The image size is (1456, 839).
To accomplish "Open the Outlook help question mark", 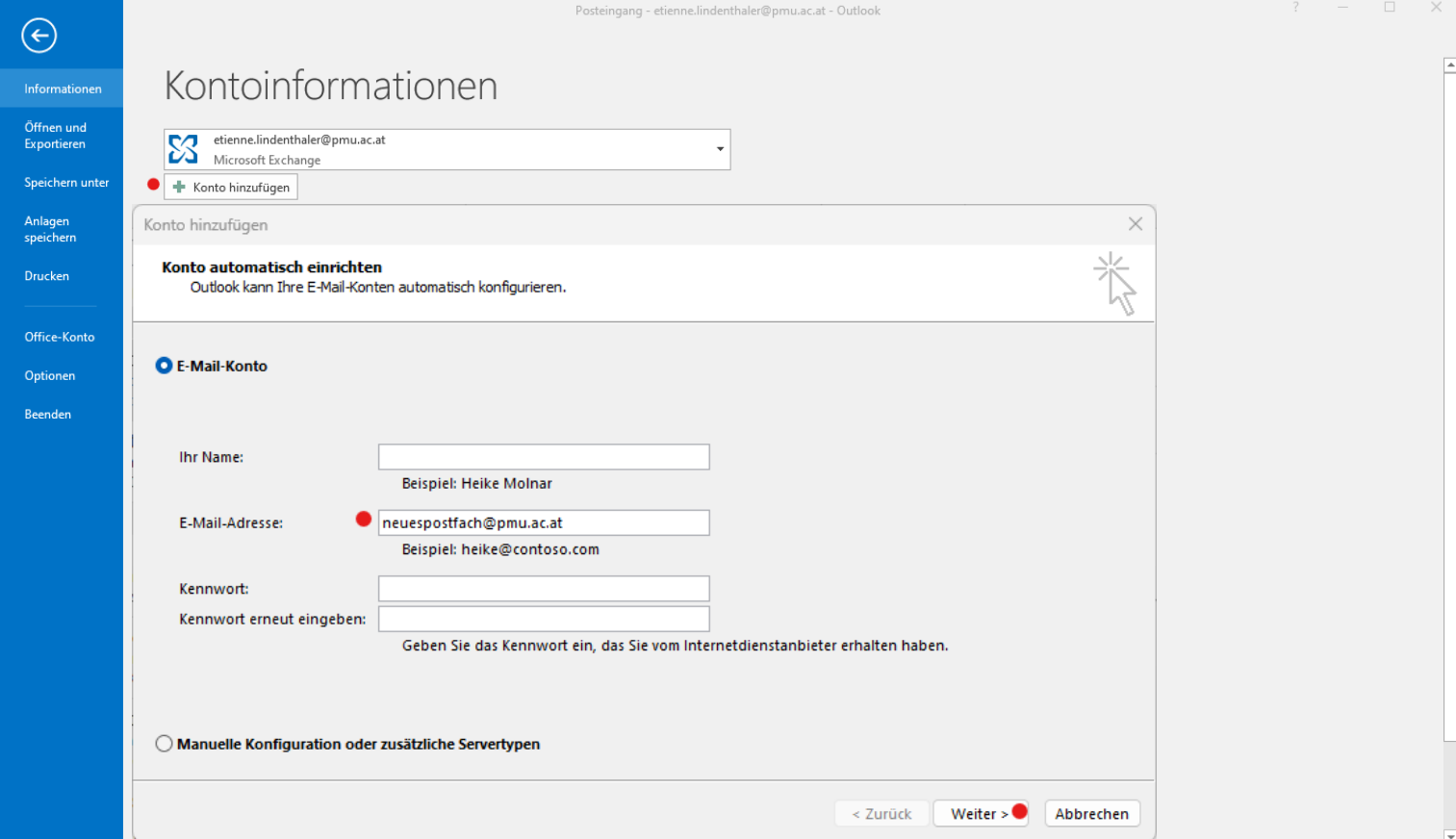I will tap(1295, 8).
